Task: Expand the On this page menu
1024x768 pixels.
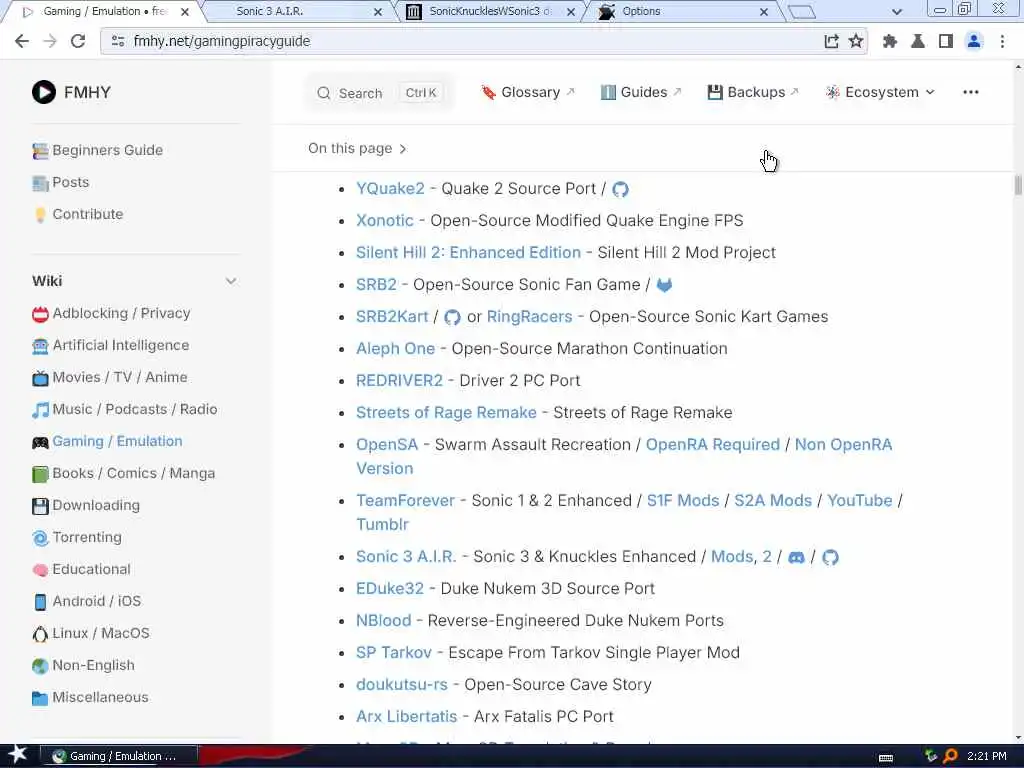Action: click(x=357, y=149)
